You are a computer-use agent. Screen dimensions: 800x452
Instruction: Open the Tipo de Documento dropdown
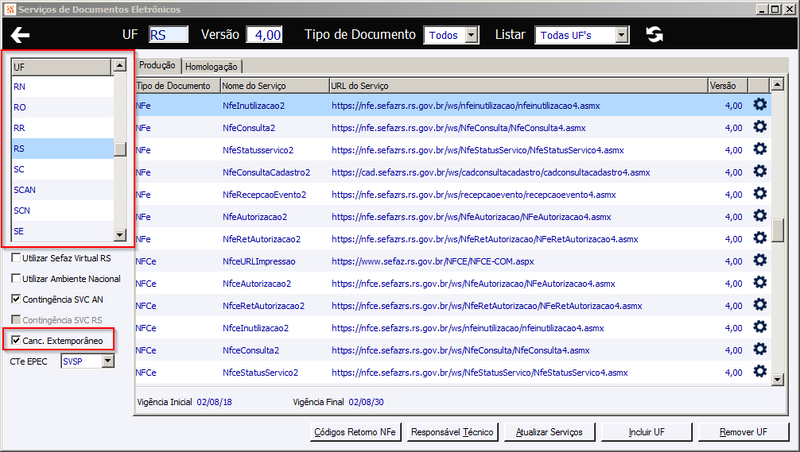[x=472, y=35]
